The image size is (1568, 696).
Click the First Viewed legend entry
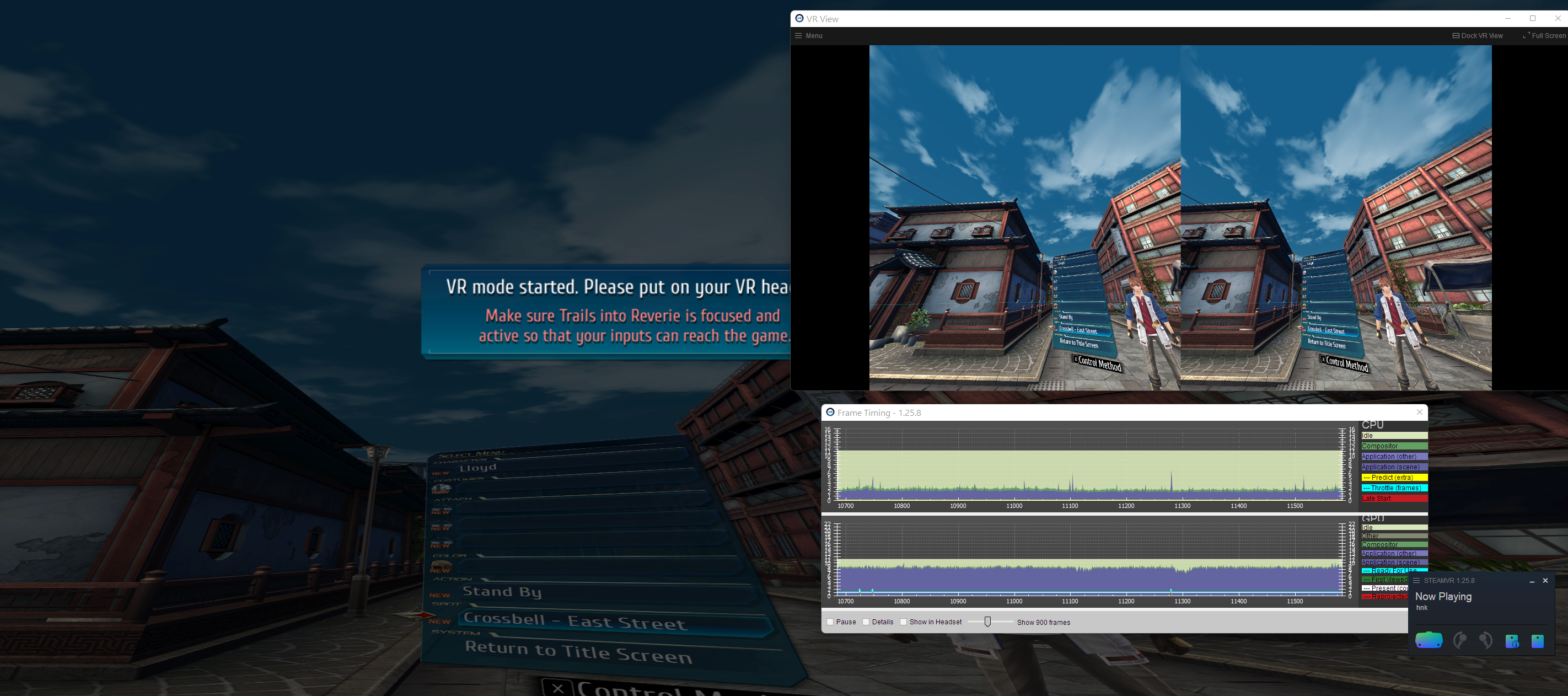1385,579
